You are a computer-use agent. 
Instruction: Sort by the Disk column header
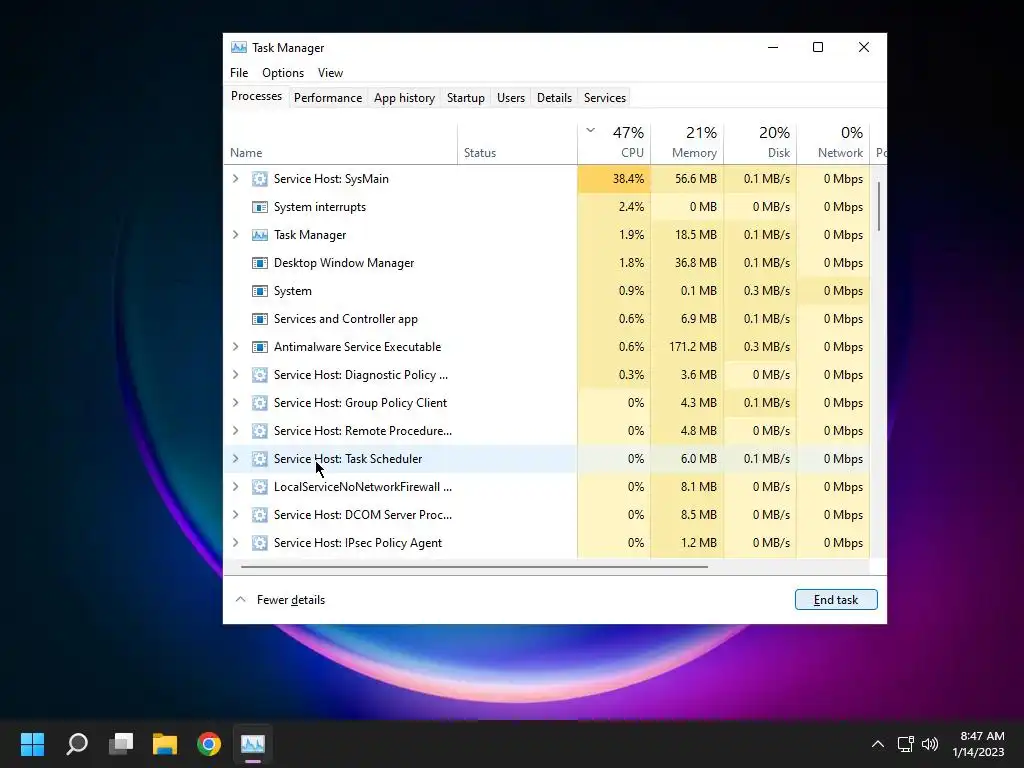[761, 143]
